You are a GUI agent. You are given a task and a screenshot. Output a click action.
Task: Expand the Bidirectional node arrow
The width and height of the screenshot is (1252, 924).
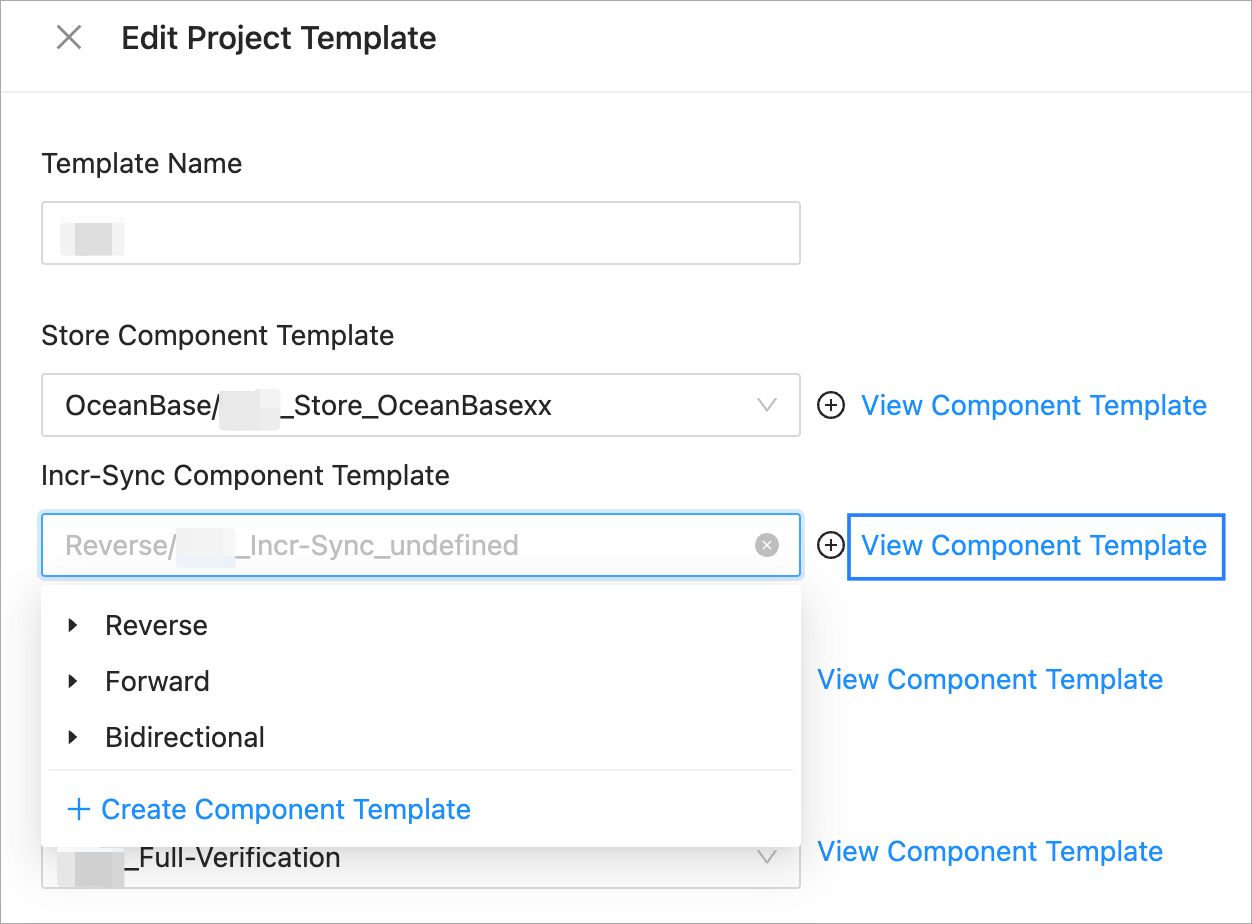point(73,738)
